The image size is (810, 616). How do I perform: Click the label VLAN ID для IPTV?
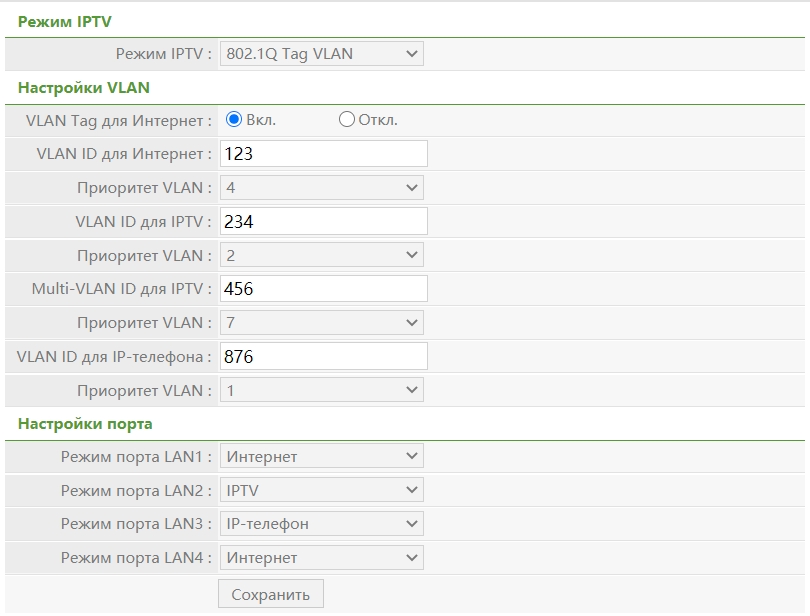(x=144, y=222)
